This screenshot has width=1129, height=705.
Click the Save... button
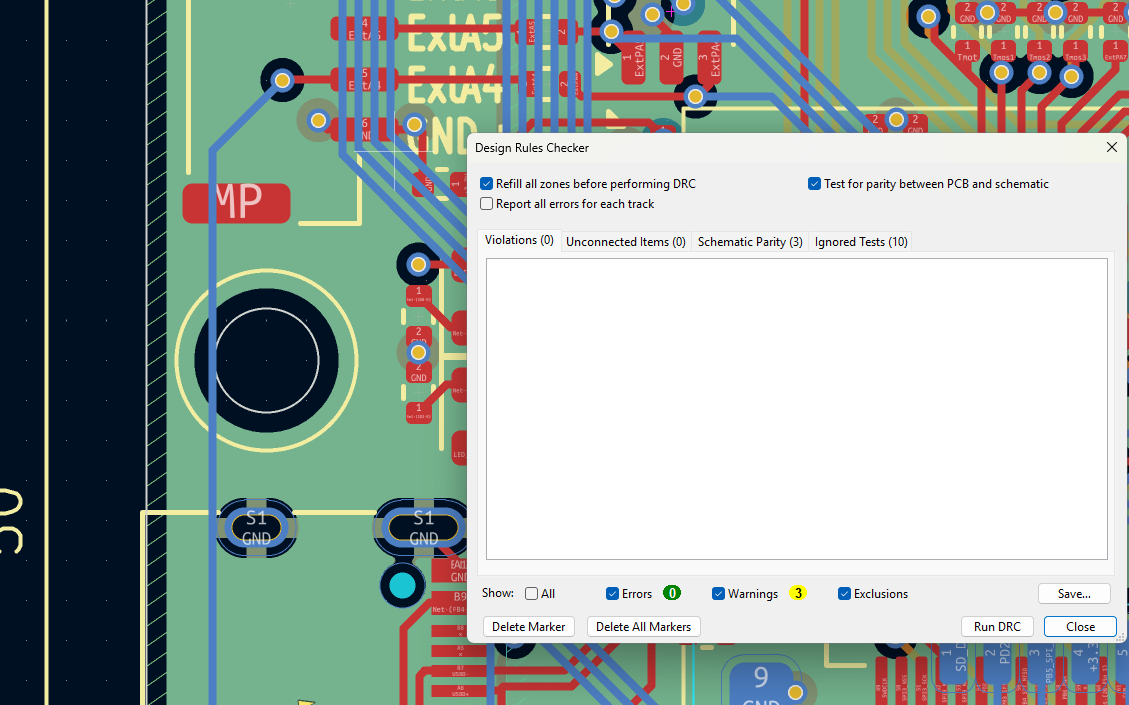[x=1074, y=593]
